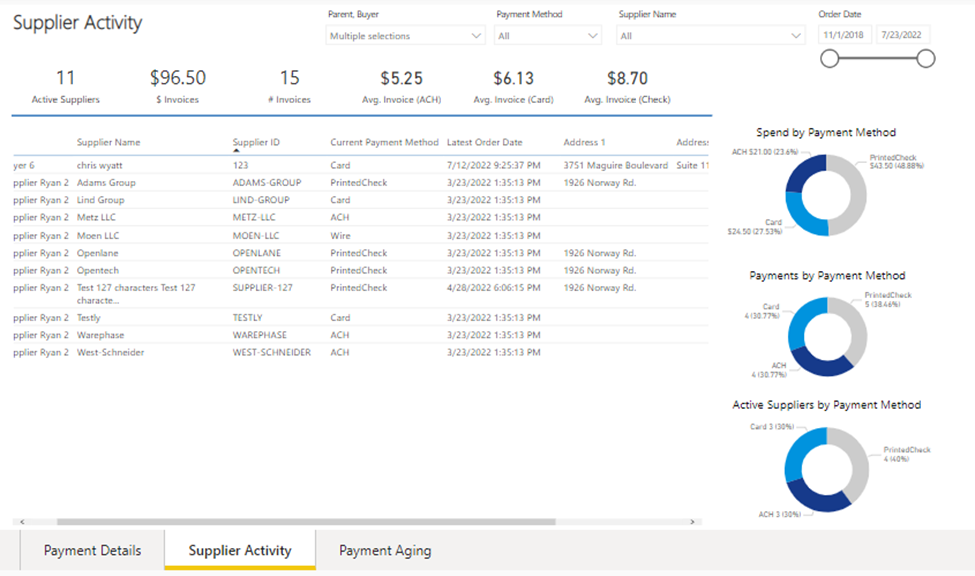Click the Order Date slider's left handle
Viewport: 975px width, 576px height.
829,59
